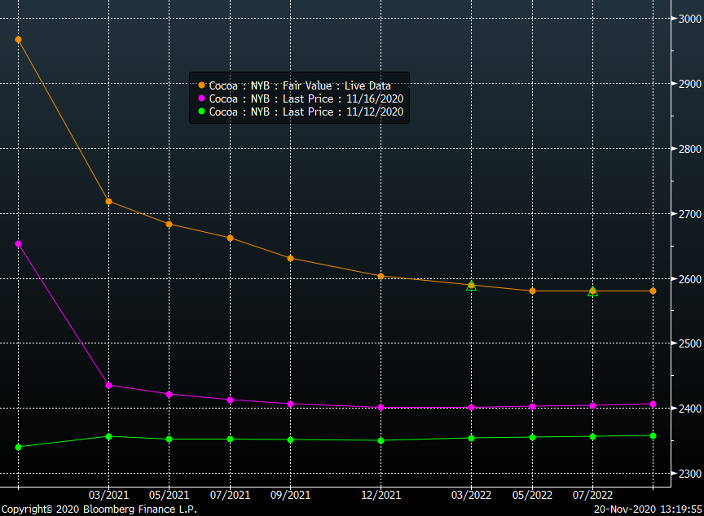
Task: Click the first orange point near 2970
Action: click(x=18, y=40)
